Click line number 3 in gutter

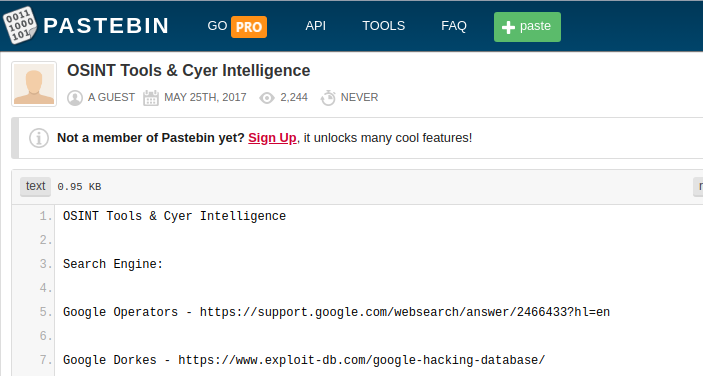[45, 264]
